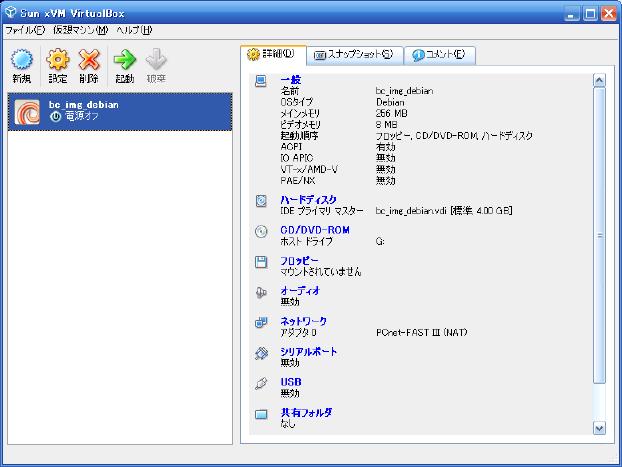Open the ネットワーク settings link
The width and height of the screenshot is (622, 467).
303,321
